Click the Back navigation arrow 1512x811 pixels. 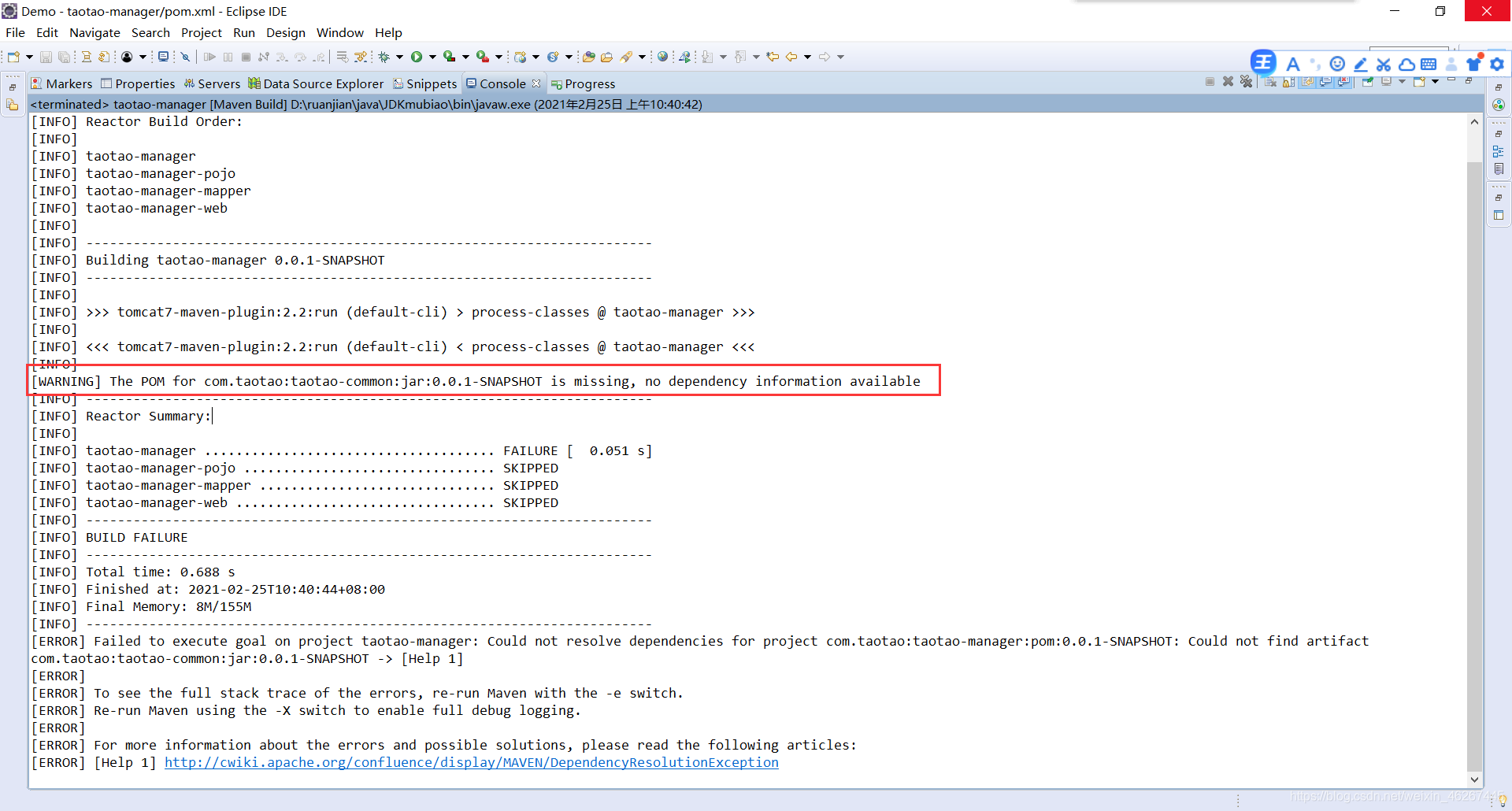(791, 57)
